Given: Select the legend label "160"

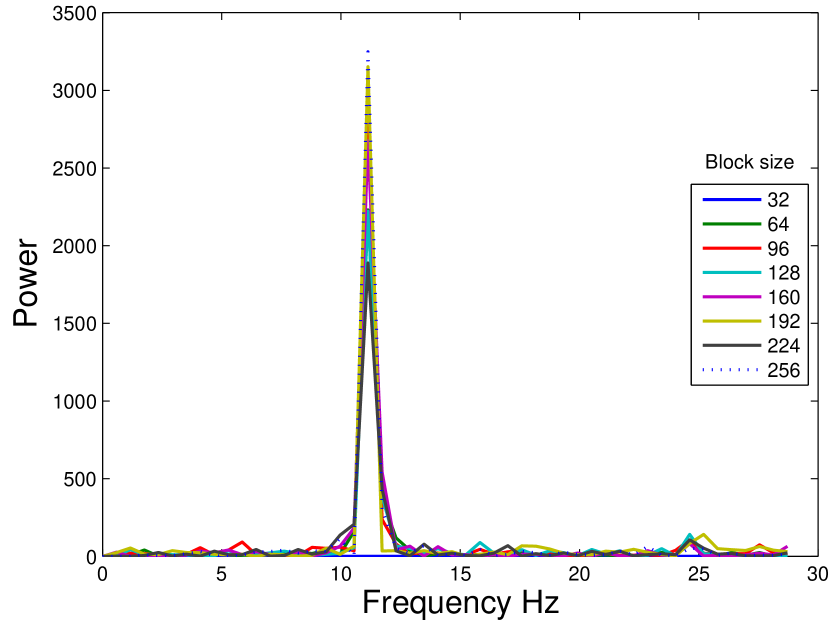Looking at the screenshot, I should point(783,298).
